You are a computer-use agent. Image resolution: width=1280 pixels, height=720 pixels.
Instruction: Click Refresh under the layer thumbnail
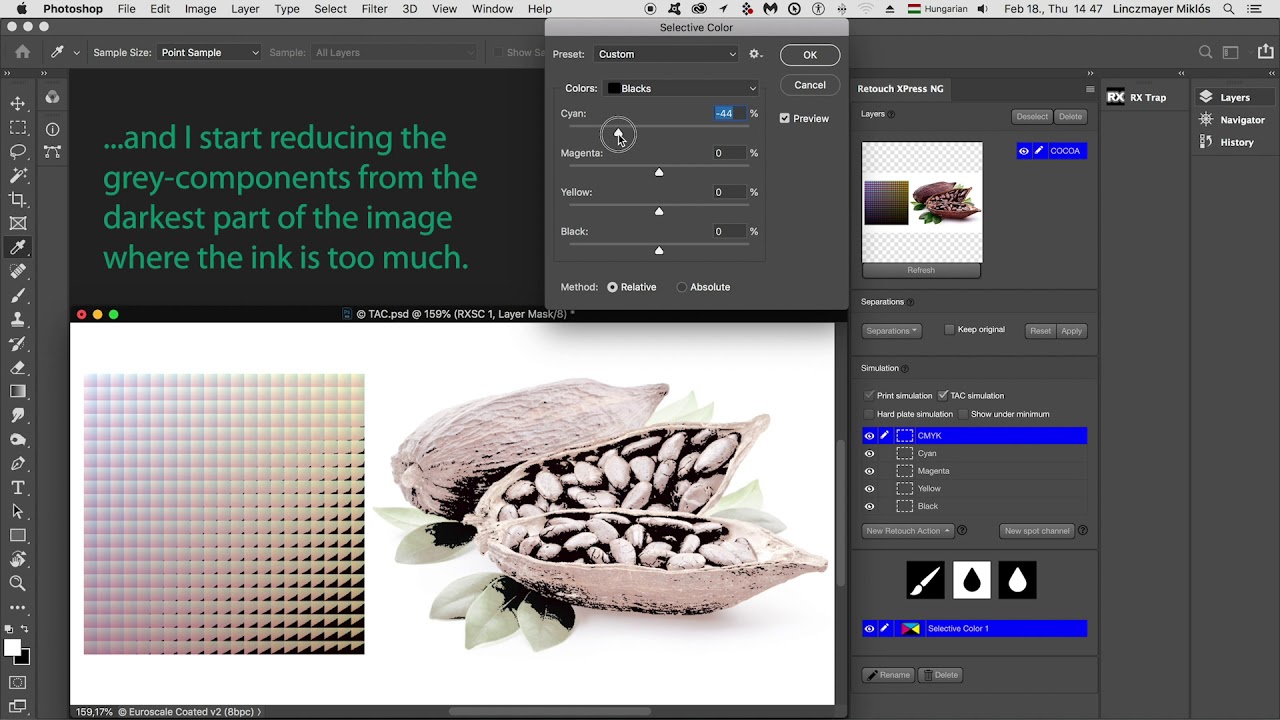tap(921, 270)
